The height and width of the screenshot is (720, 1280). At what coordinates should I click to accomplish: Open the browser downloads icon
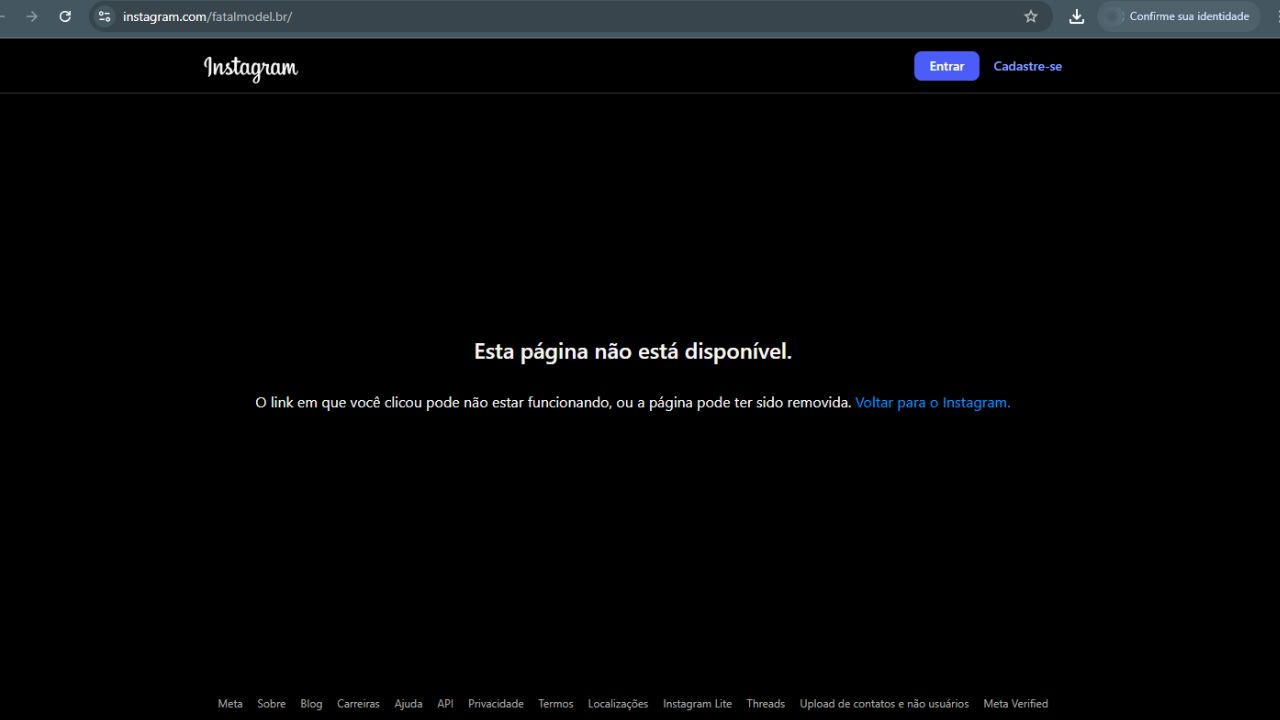pyautogui.click(x=1076, y=16)
